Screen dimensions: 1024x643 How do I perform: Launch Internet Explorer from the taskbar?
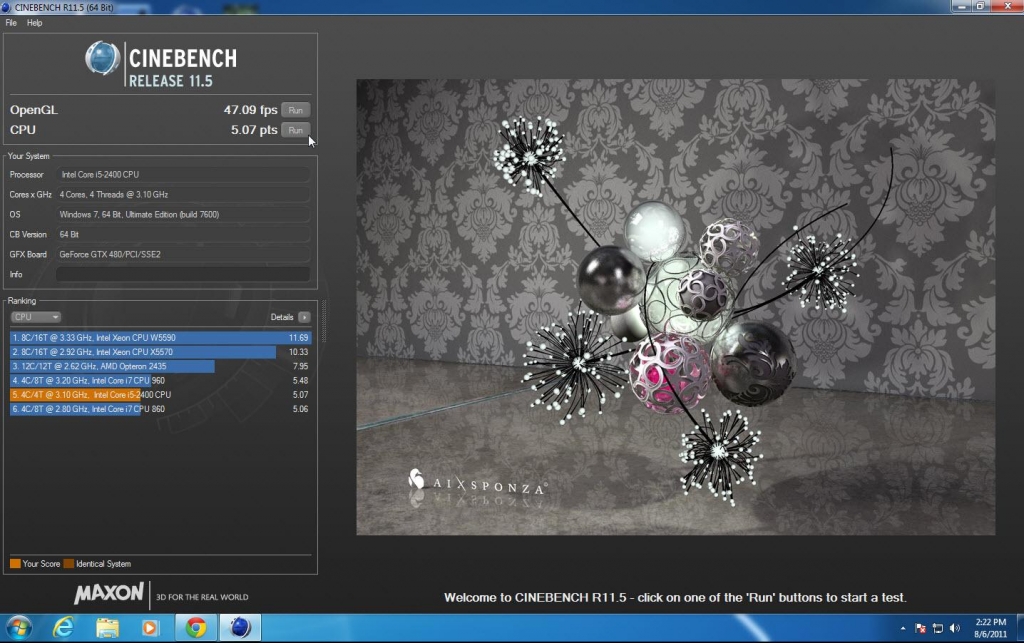pyautogui.click(x=64, y=628)
